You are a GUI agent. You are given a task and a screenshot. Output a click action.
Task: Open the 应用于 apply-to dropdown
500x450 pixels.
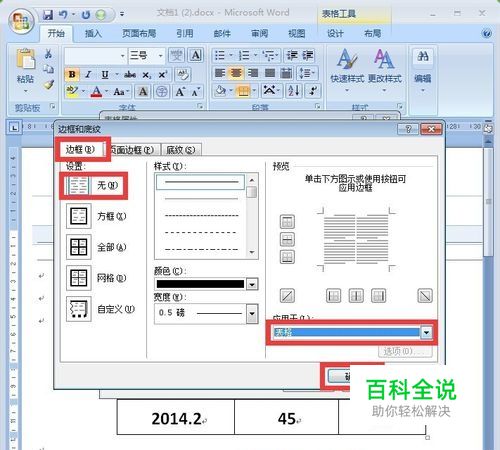tap(426, 332)
